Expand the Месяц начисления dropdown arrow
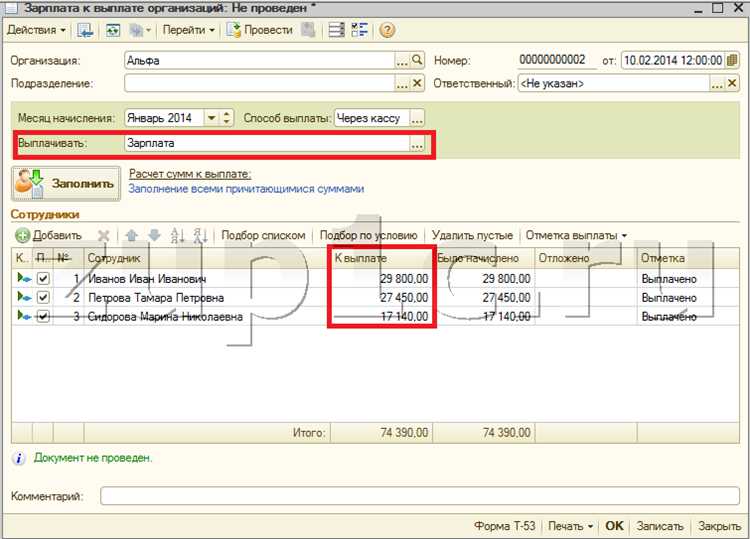This screenshot has width=750, height=539. (211, 118)
